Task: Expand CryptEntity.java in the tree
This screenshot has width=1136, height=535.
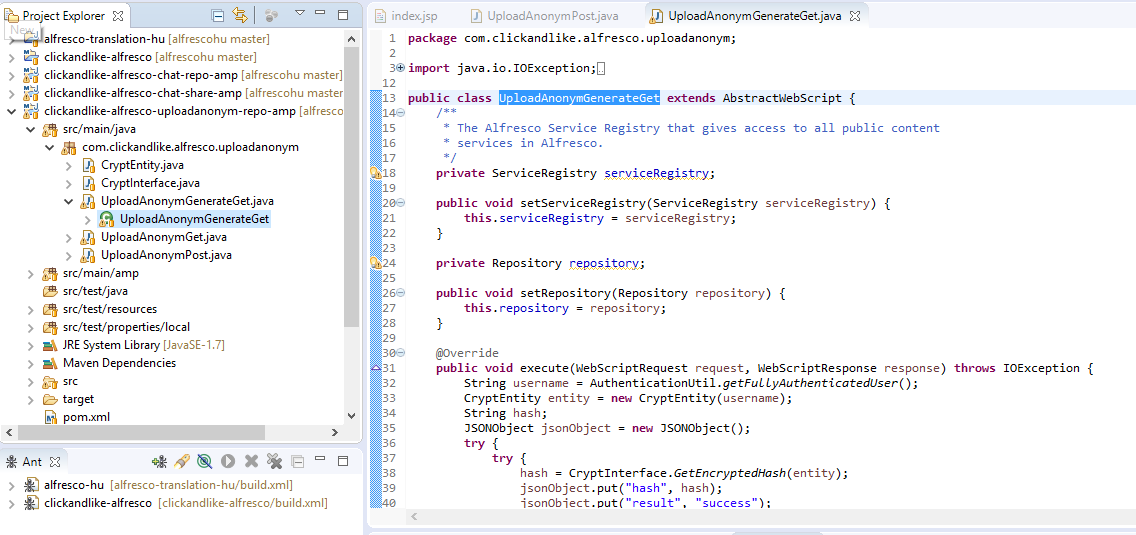Action: (x=69, y=165)
